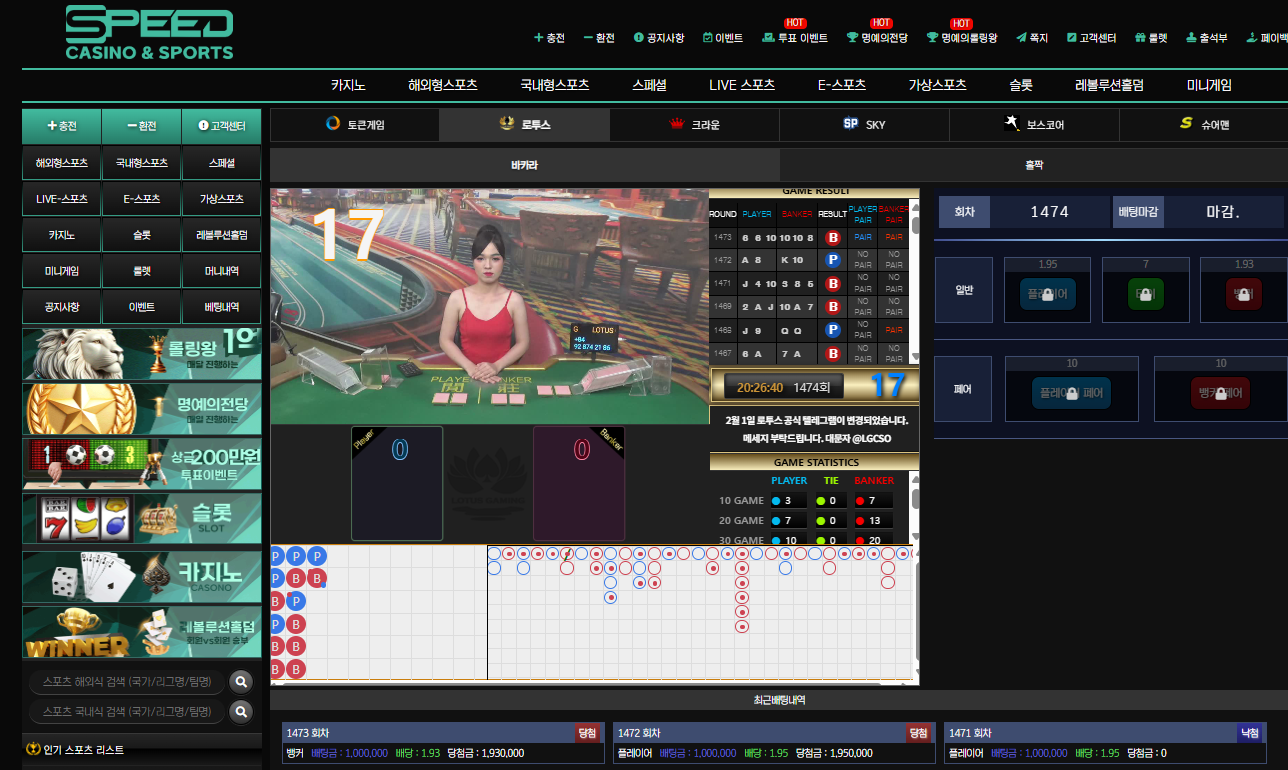Viewport: 1288px width, 770px height.
Task: Click search icon beside 국내식 검색 field
Action: [241, 712]
